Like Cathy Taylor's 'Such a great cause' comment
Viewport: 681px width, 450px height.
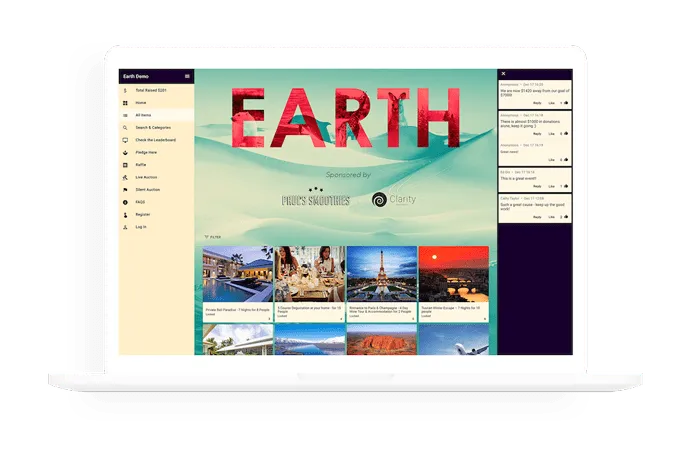click(x=552, y=217)
